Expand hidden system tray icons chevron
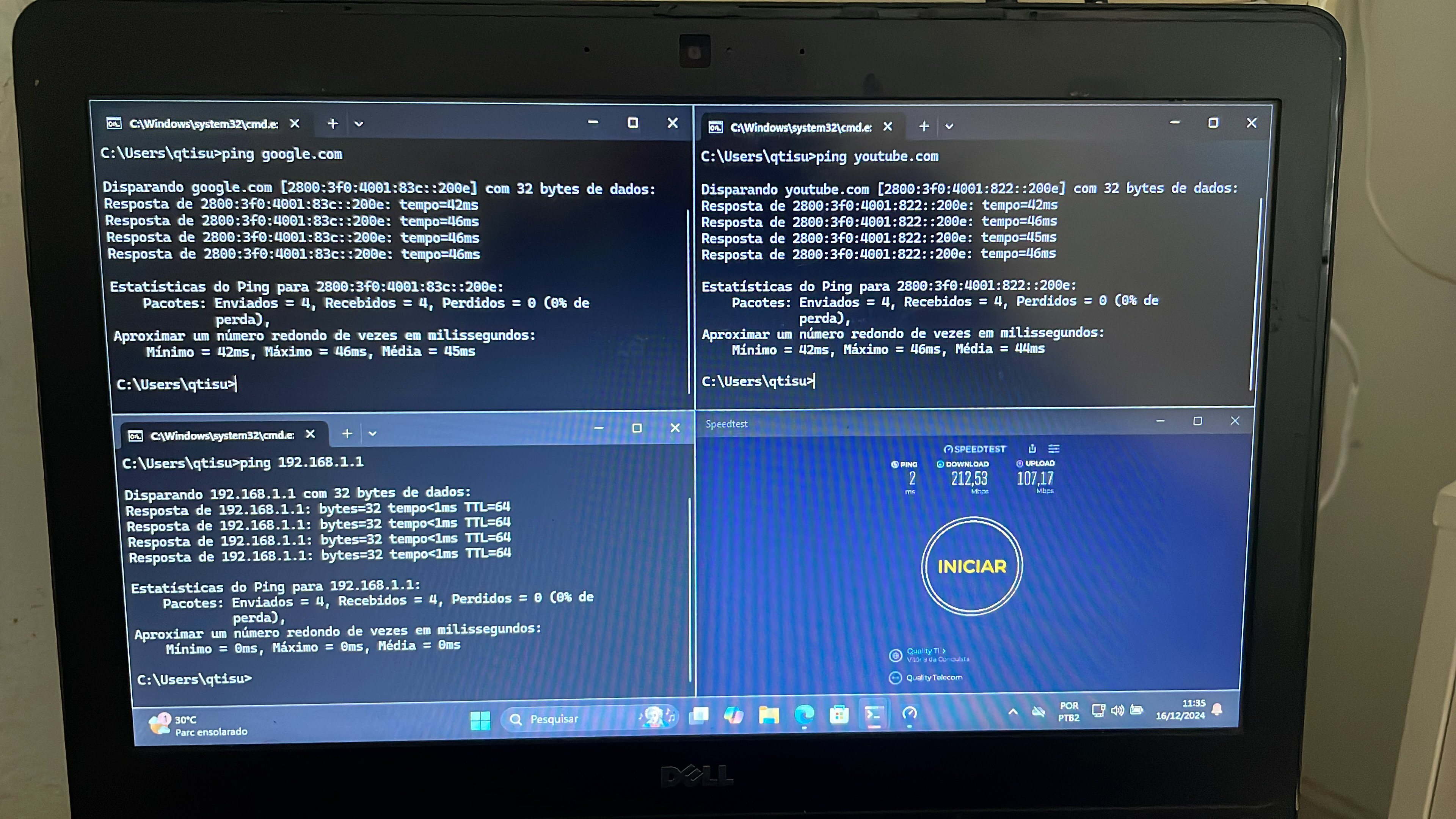 (x=1013, y=712)
